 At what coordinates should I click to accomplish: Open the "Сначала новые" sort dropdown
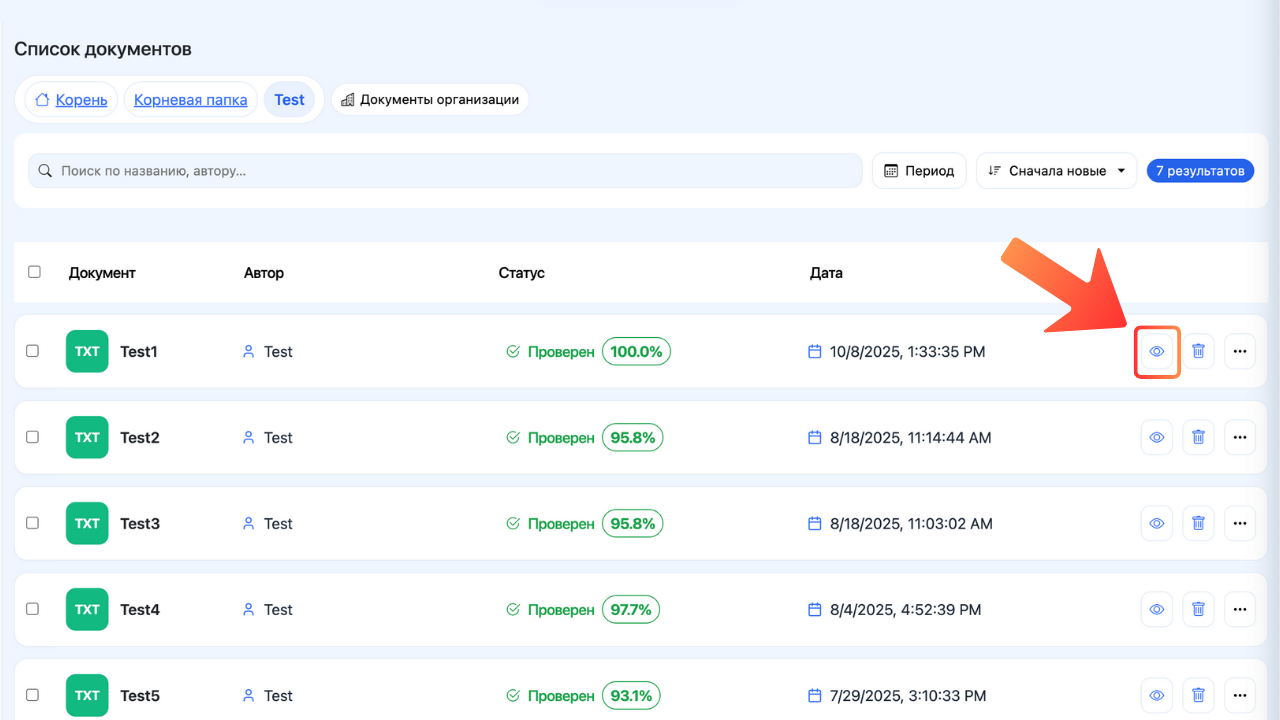[1056, 171]
